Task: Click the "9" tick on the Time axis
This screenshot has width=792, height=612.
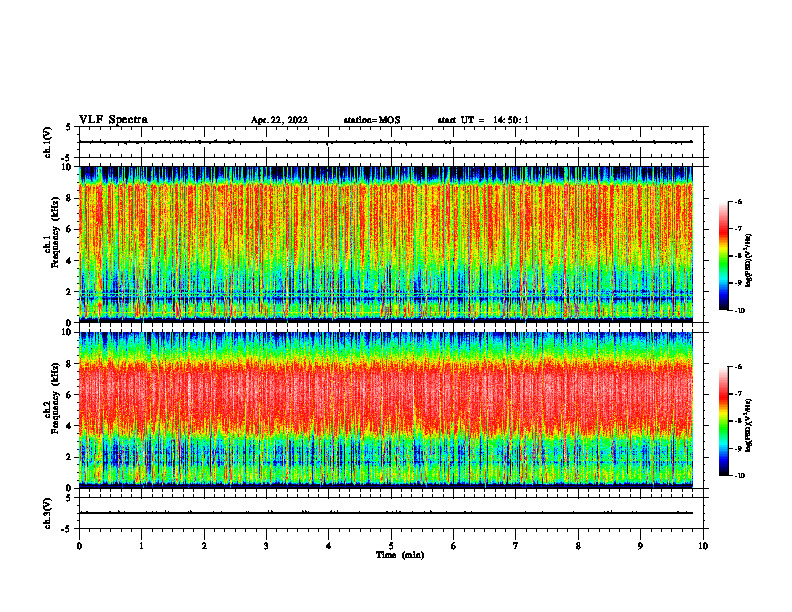Action: 640,546
